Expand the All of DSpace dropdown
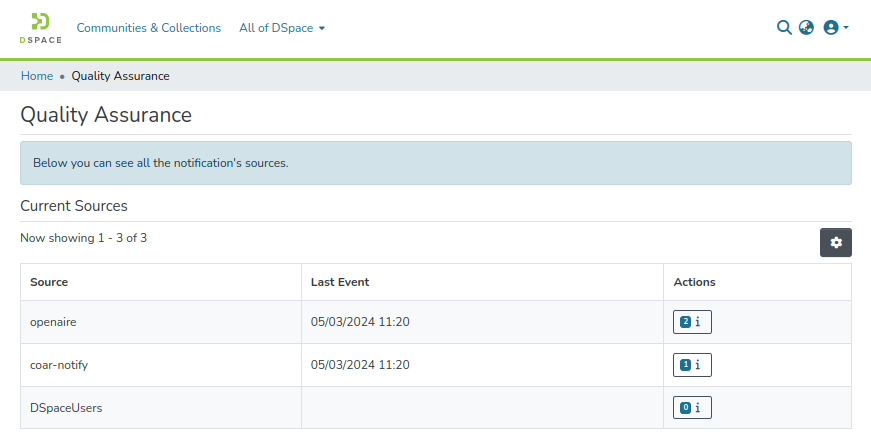The height and width of the screenshot is (444, 871). [282, 28]
